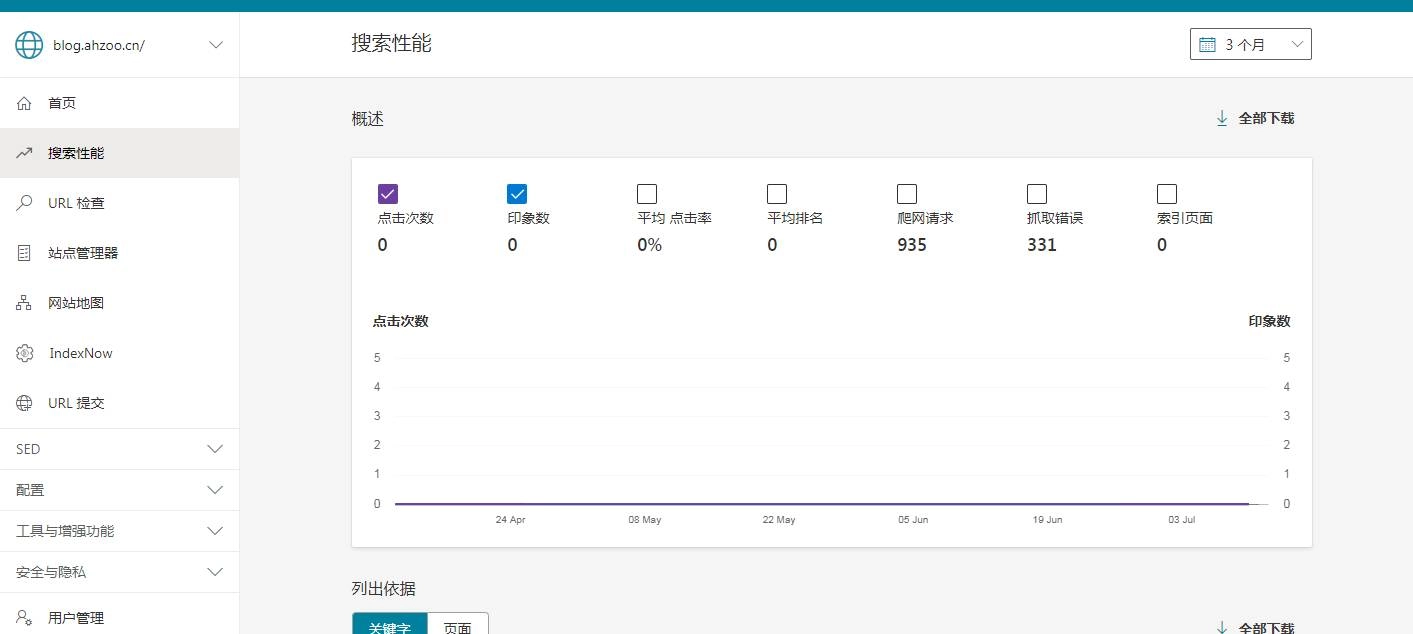Open 站点管理器 via its sidebar icon
The width and height of the screenshot is (1413, 634).
pyautogui.click(x=25, y=253)
